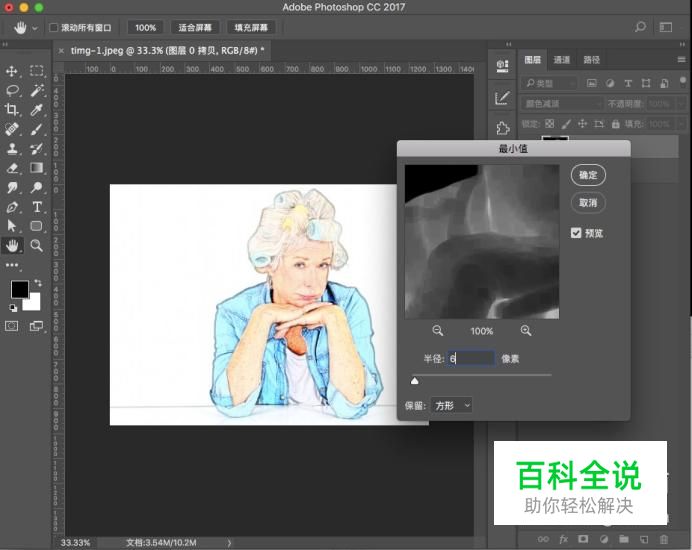Image resolution: width=692 pixels, height=550 pixels.
Task: Swap foreground and background colors
Action: [38, 283]
